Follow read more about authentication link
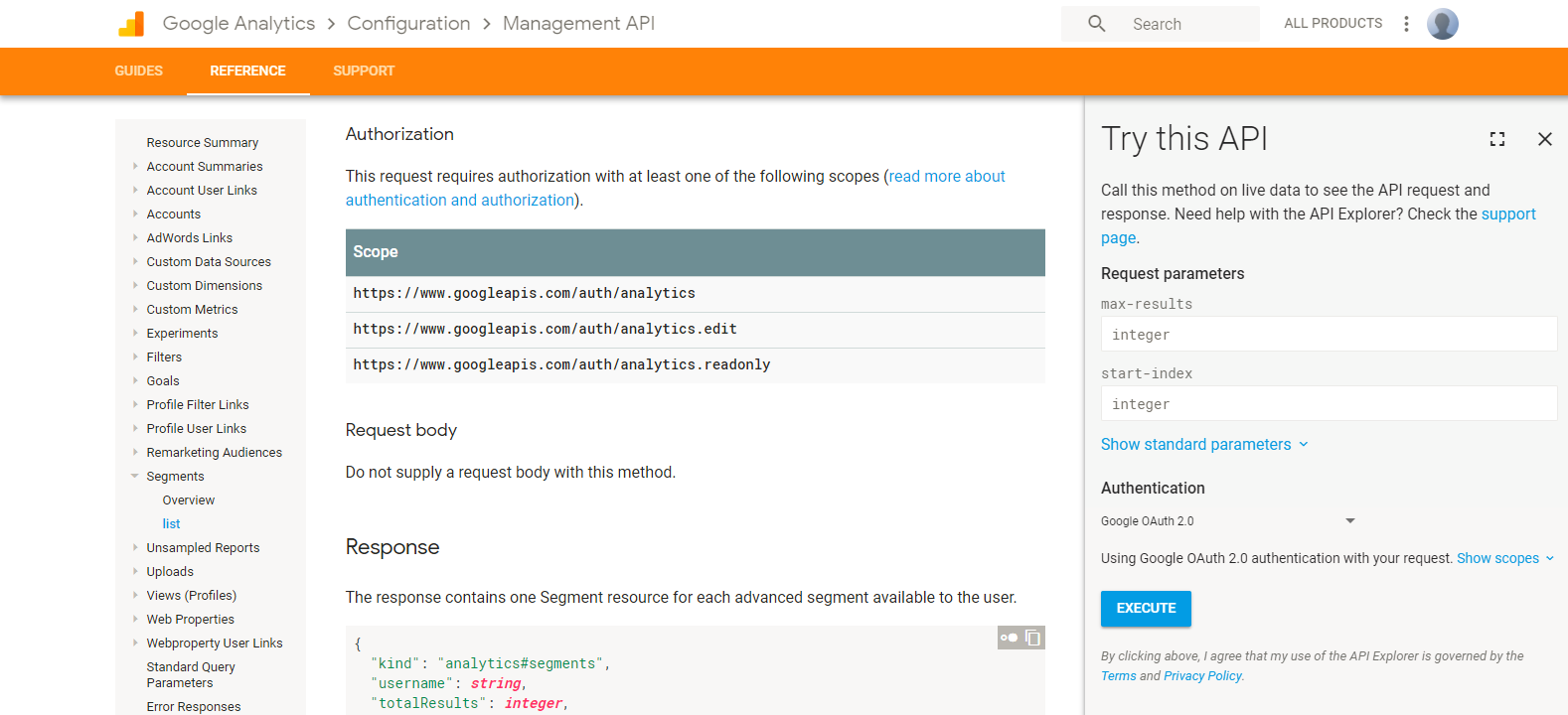The image size is (1568, 715). pos(676,188)
